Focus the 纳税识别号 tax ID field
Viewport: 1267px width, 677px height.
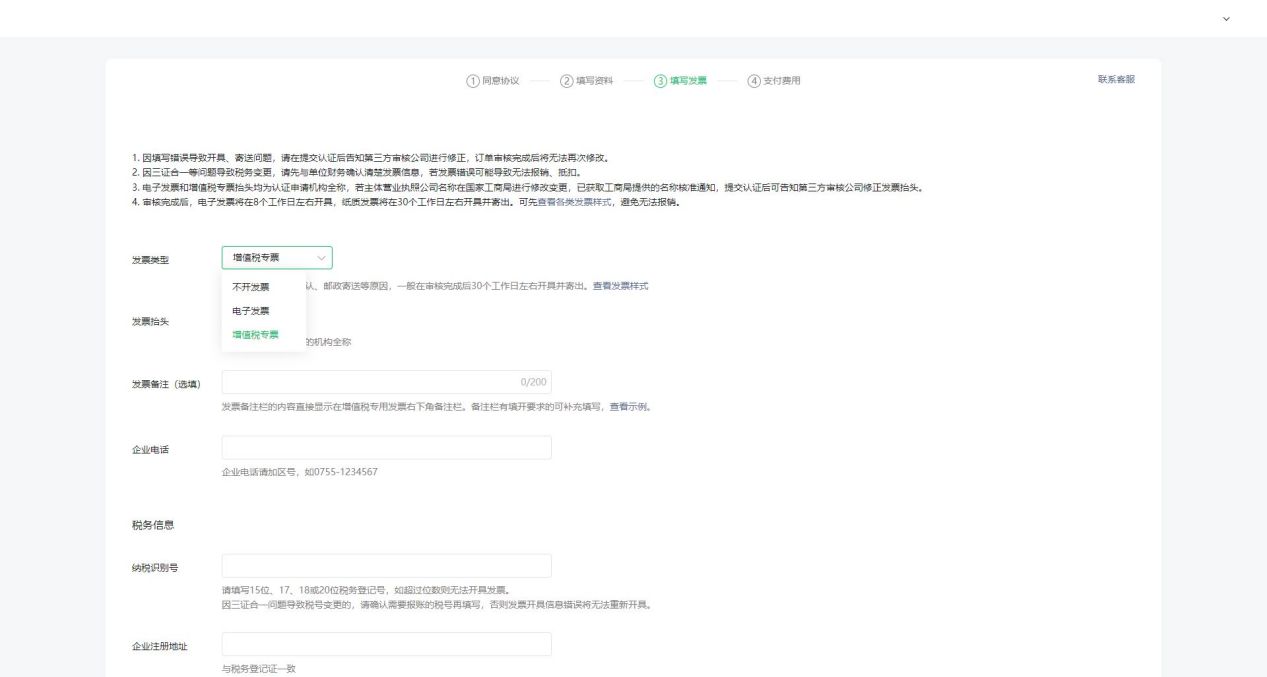point(386,567)
